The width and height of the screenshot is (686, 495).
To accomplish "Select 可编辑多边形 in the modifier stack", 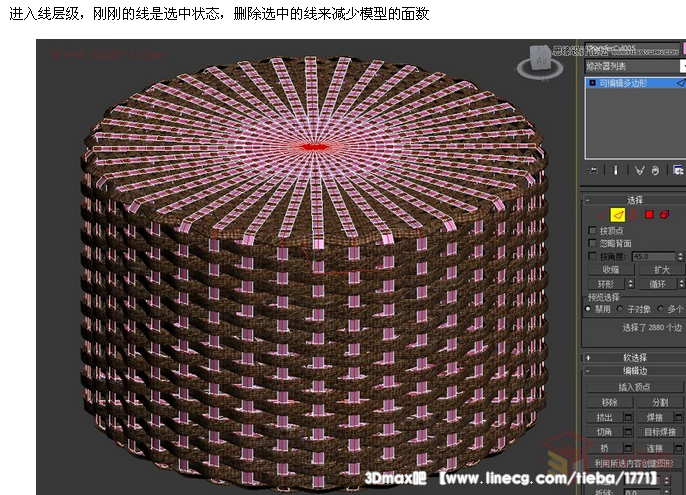I will point(623,83).
